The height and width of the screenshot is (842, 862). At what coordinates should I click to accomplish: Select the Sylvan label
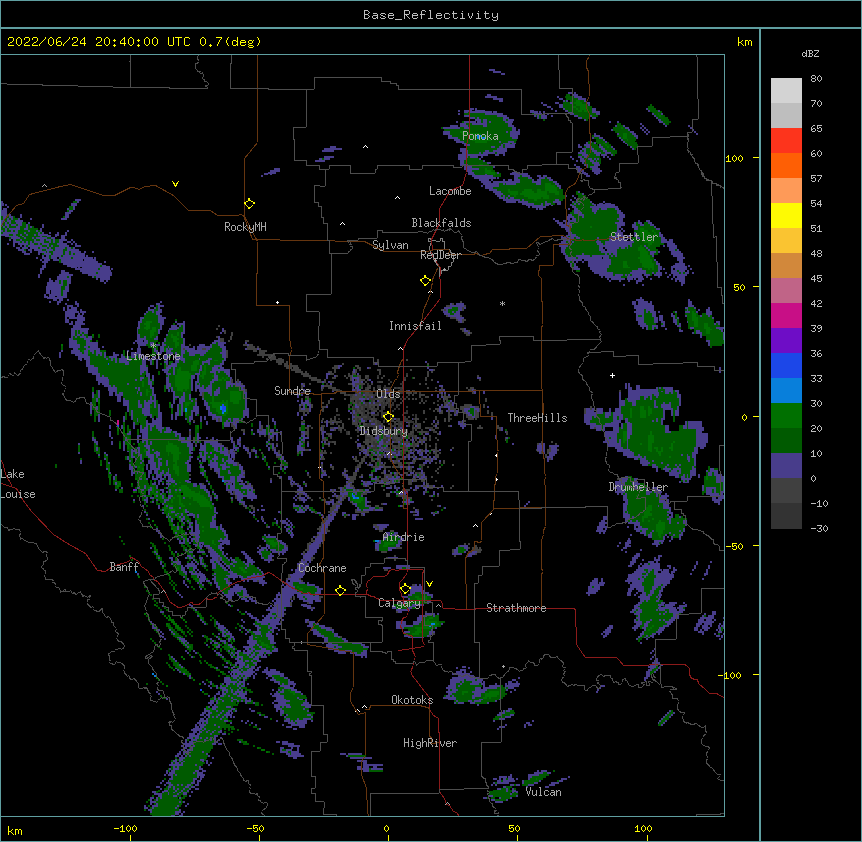[x=390, y=245]
